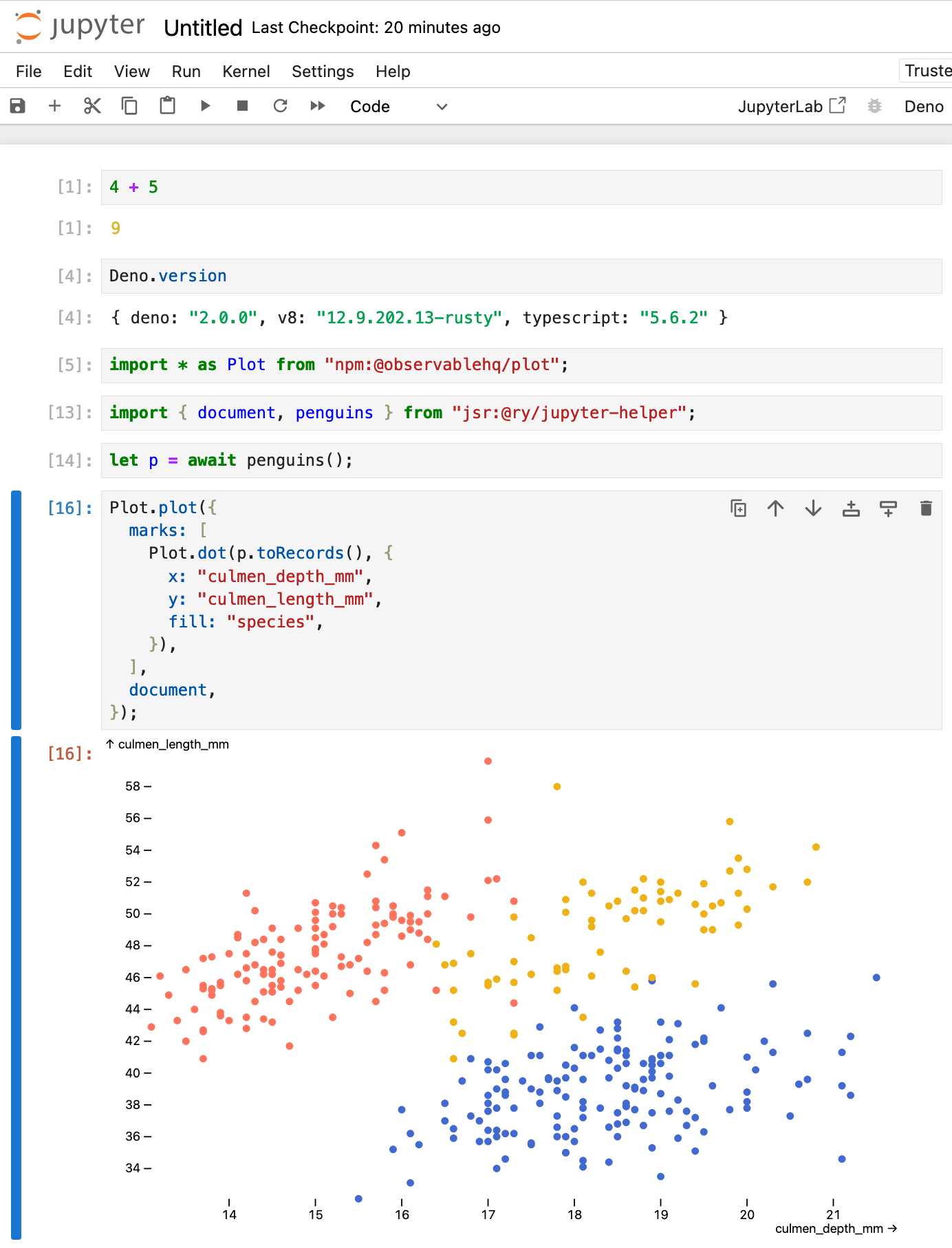The height and width of the screenshot is (1248, 952).
Task: Open the Kernel menu
Action: (x=246, y=72)
